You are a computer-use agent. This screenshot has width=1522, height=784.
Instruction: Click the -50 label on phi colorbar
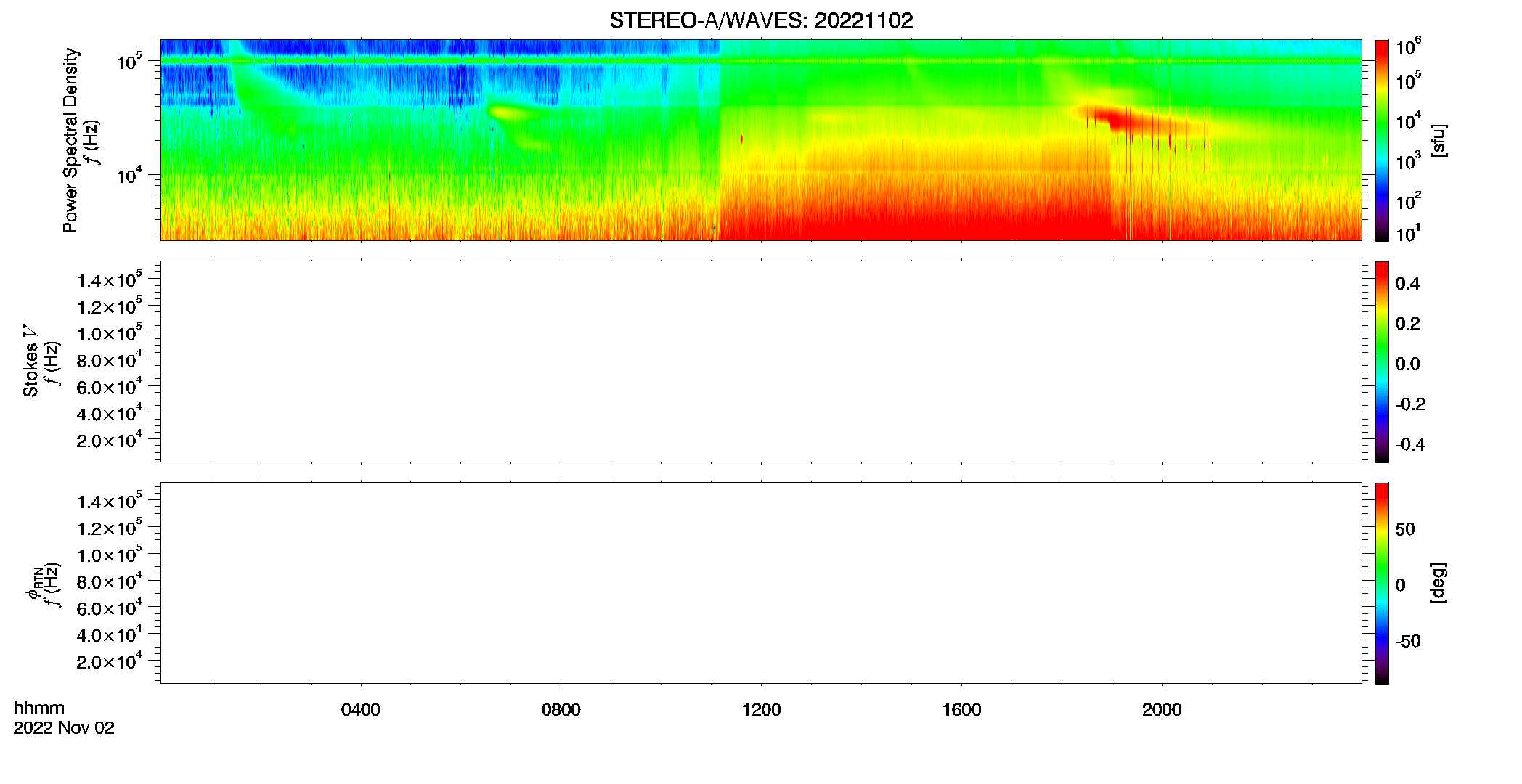pyautogui.click(x=1408, y=642)
